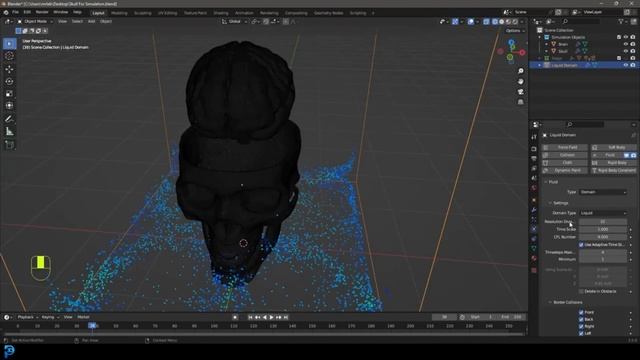Open the File menu
Image resolution: width=640 pixels, height=360 pixels.
(16, 12)
